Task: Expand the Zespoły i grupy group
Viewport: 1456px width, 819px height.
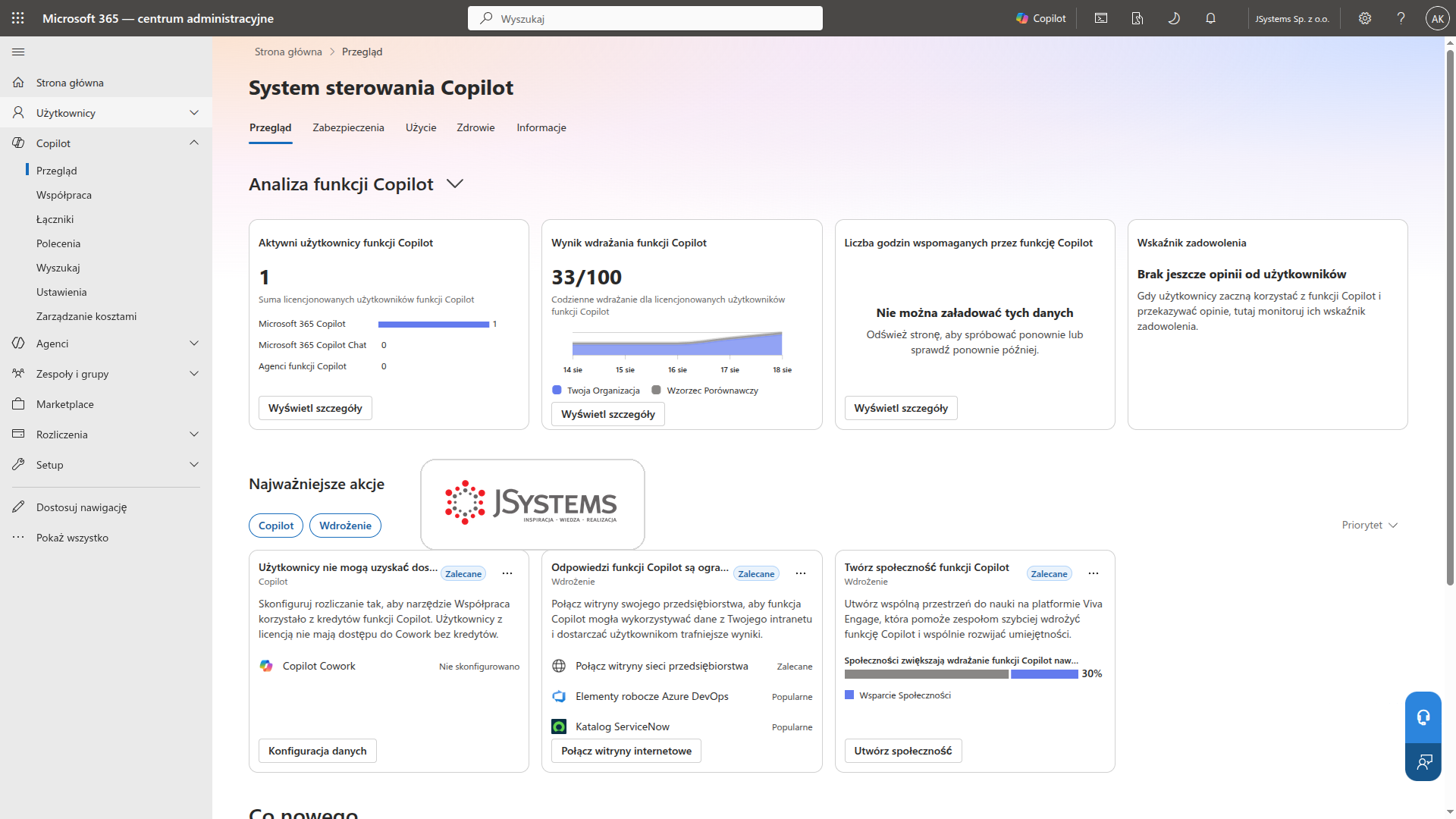Action: pyautogui.click(x=194, y=373)
